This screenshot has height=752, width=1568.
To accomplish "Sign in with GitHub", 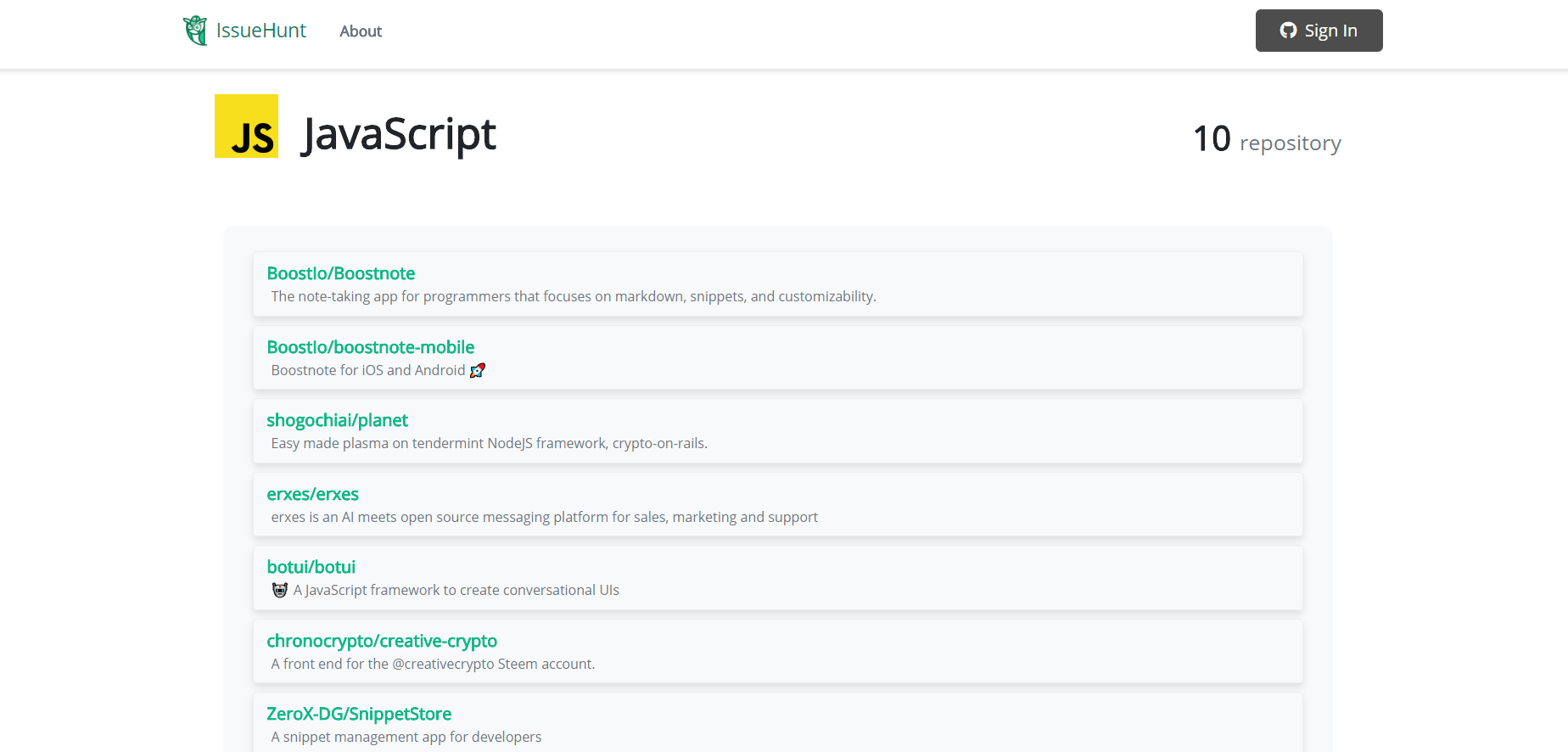I will point(1319,31).
